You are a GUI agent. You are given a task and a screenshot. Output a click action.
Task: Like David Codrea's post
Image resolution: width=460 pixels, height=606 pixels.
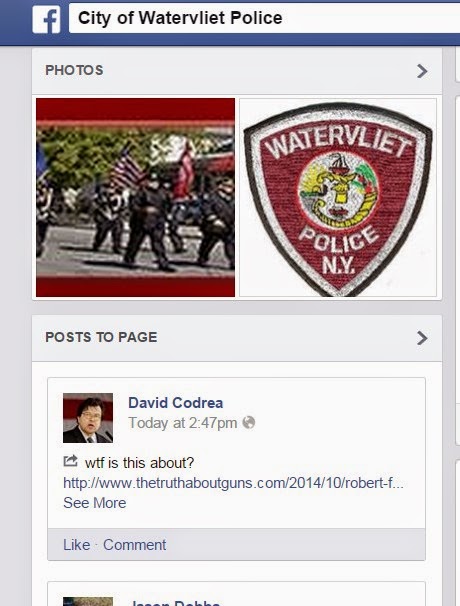(x=77, y=545)
